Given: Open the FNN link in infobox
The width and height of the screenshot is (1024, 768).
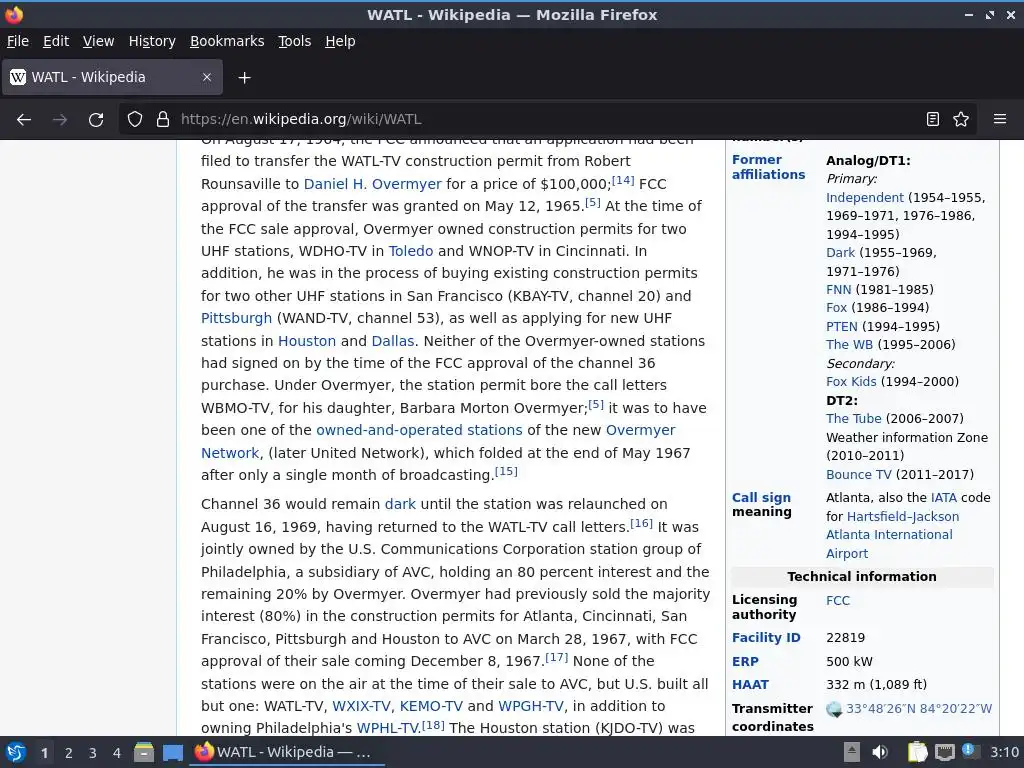Looking at the screenshot, I should 839,289.
